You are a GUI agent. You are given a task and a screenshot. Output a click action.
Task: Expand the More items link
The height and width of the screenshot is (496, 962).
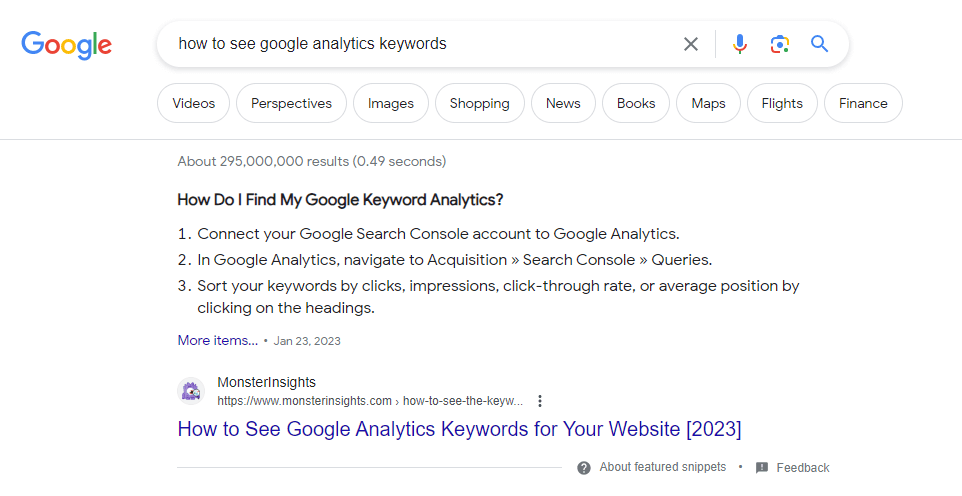[217, 341]
